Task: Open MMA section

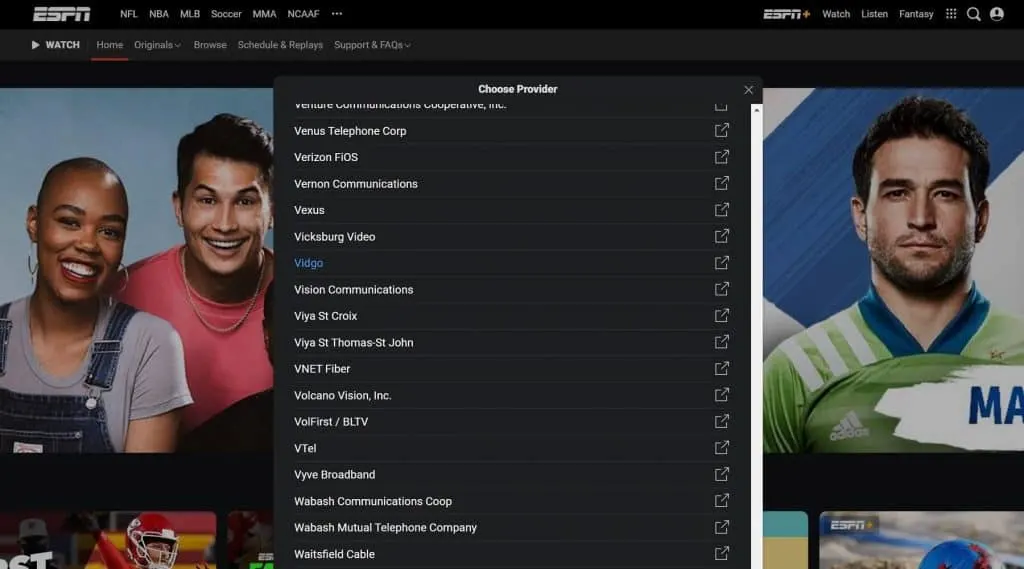Action: [264, 14]
